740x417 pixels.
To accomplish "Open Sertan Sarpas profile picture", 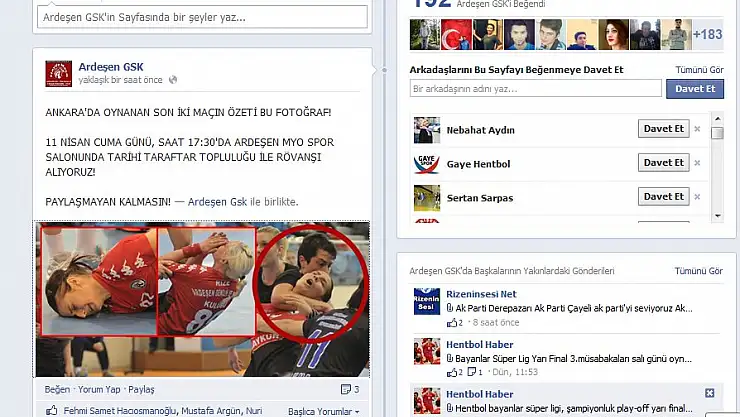I will click(427, 198).
